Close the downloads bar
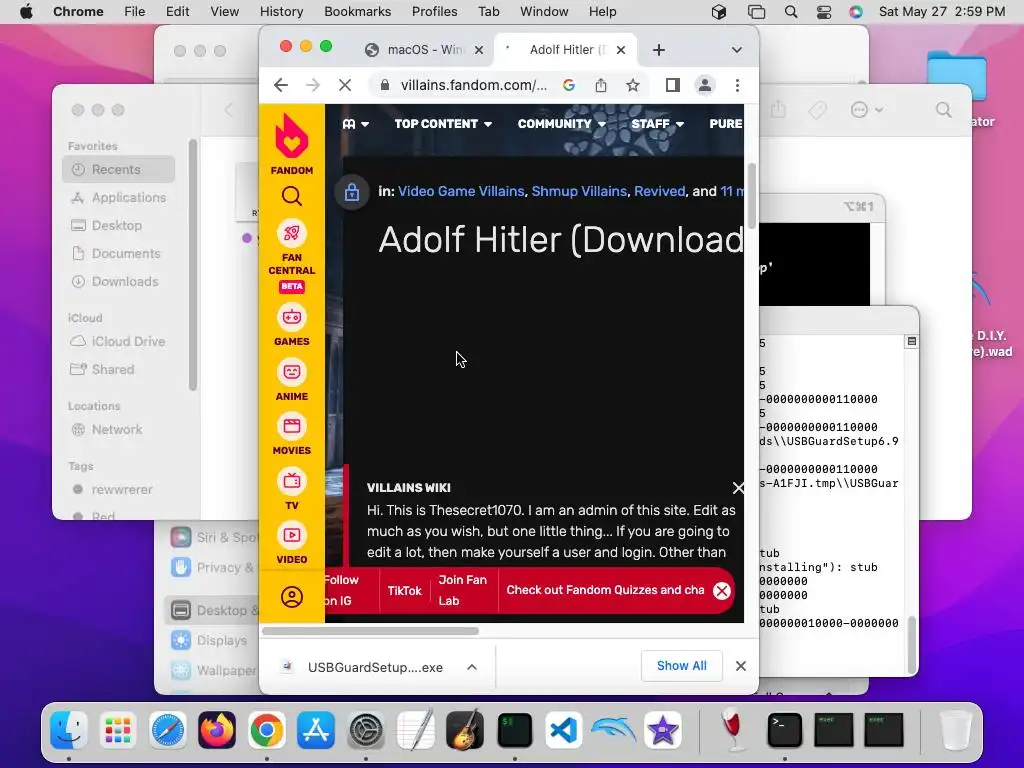 coord(741,666)
